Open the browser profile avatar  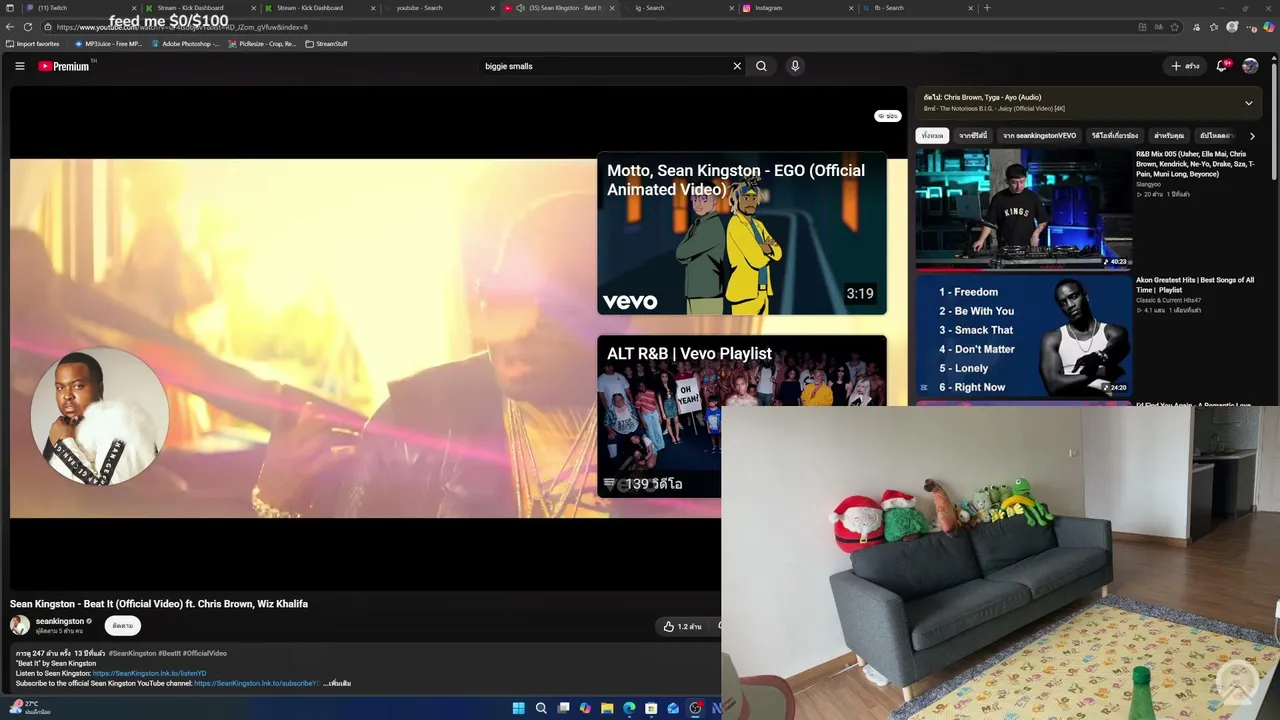(x=1232, y=27)
